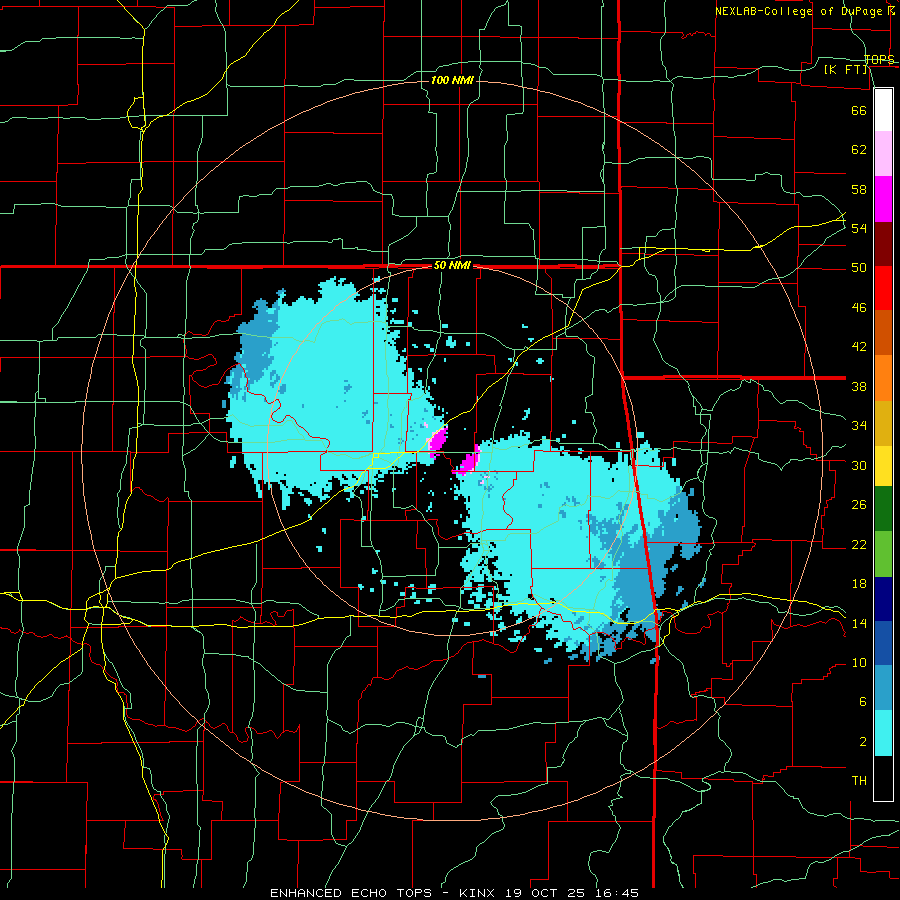Click the "42" legend value
This screenshot has width=900, height=900.
[859, 347]
